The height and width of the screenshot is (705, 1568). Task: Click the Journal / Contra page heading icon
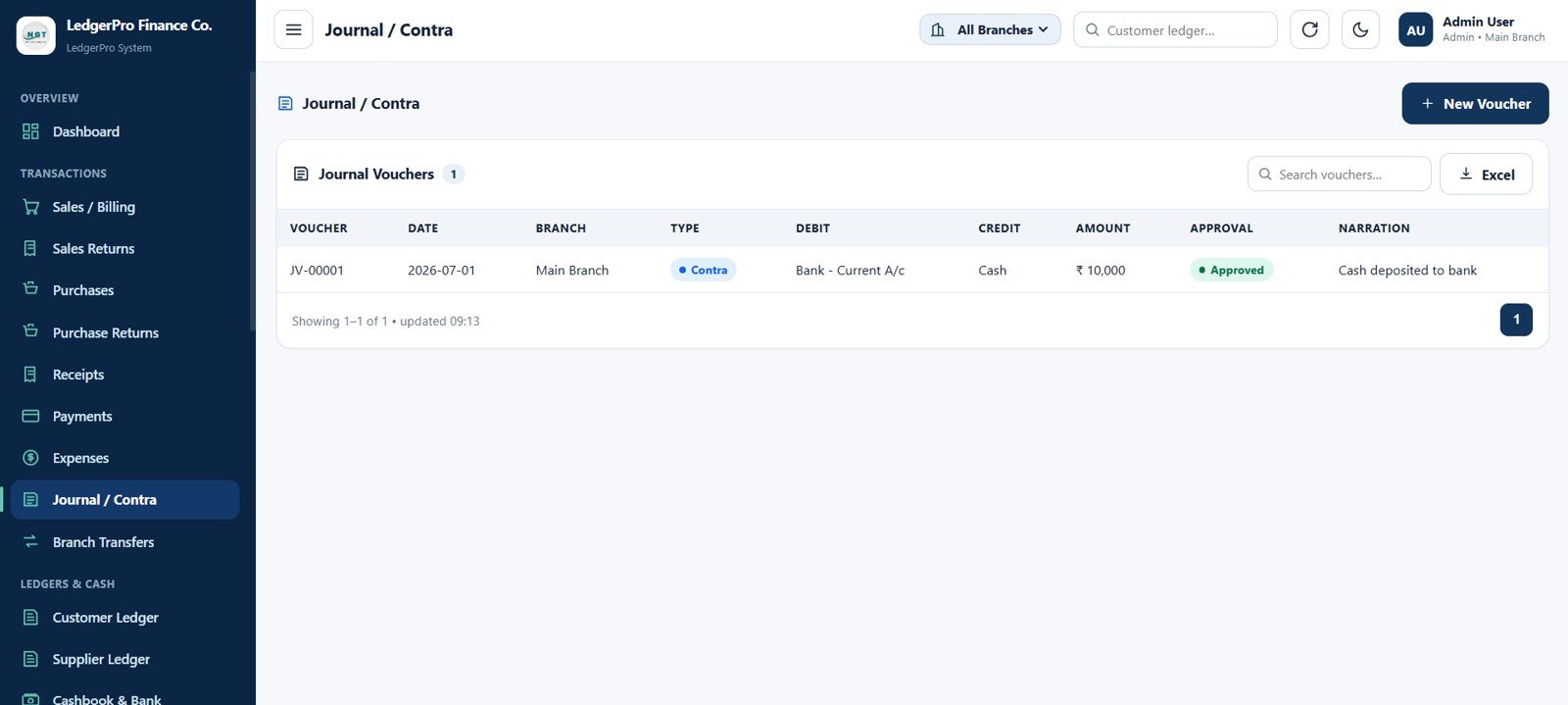pyautogui.click(x=285, y=103)
